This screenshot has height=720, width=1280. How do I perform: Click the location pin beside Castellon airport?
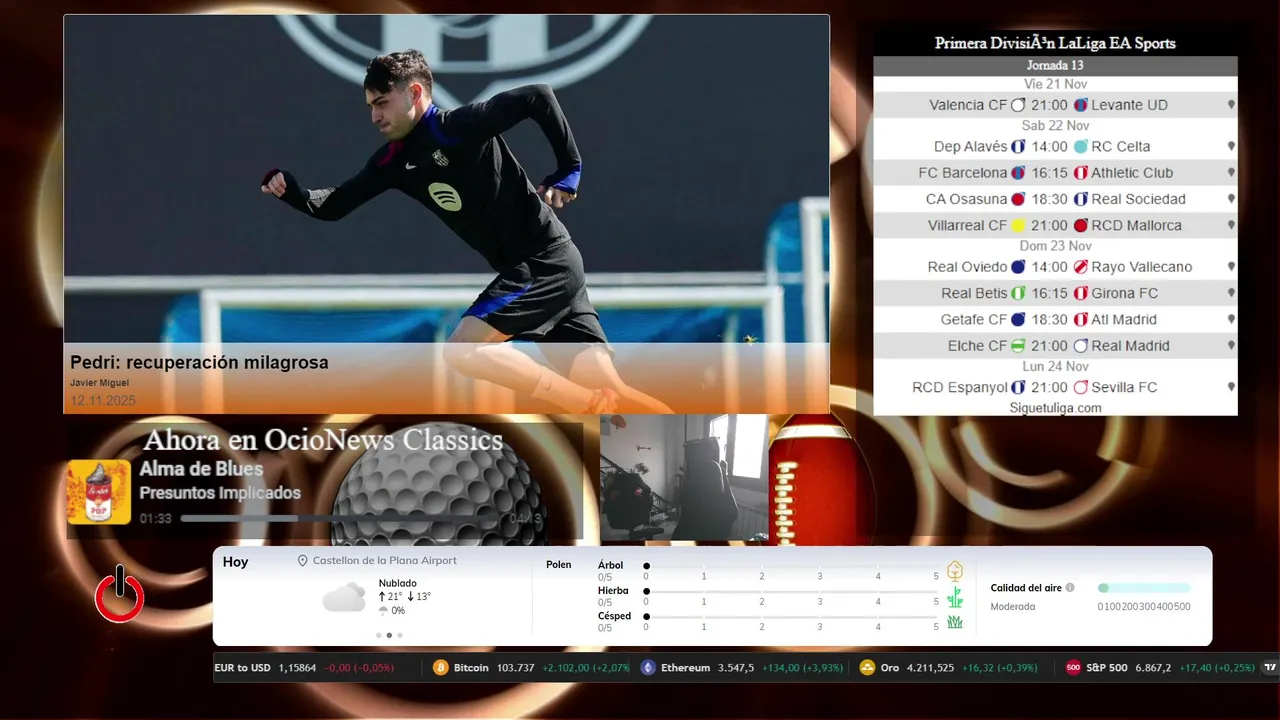[x=303, y=561]
